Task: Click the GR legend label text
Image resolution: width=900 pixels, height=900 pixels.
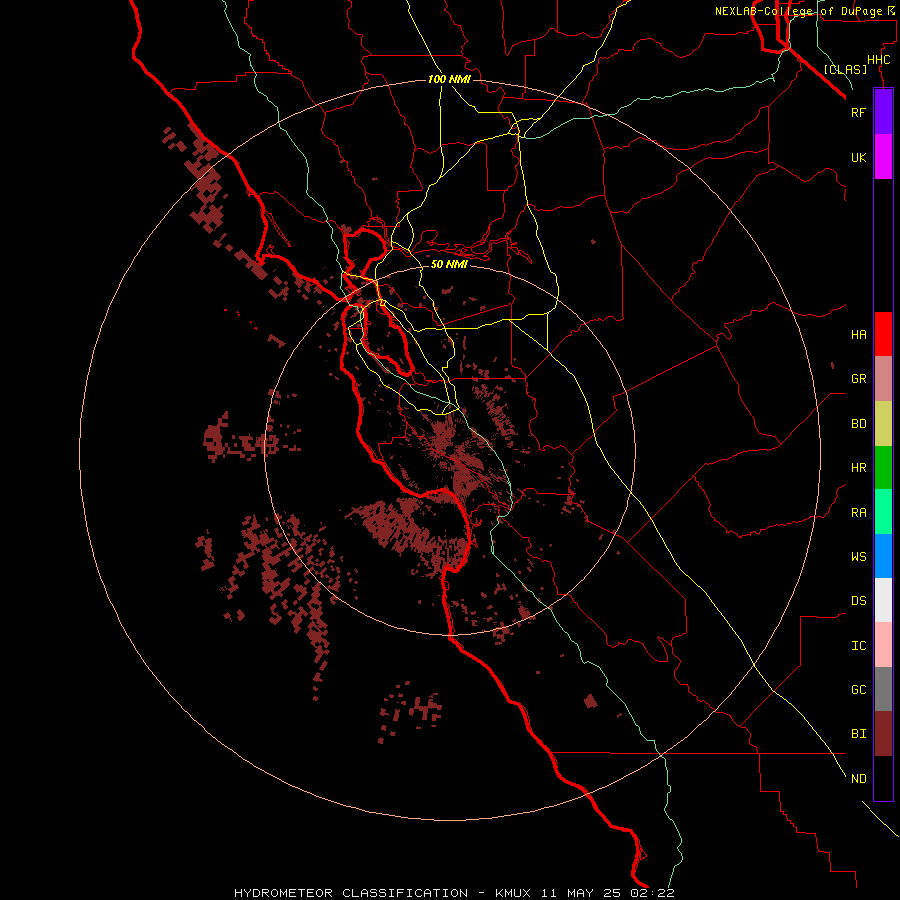Action: (x=858, y=379)
